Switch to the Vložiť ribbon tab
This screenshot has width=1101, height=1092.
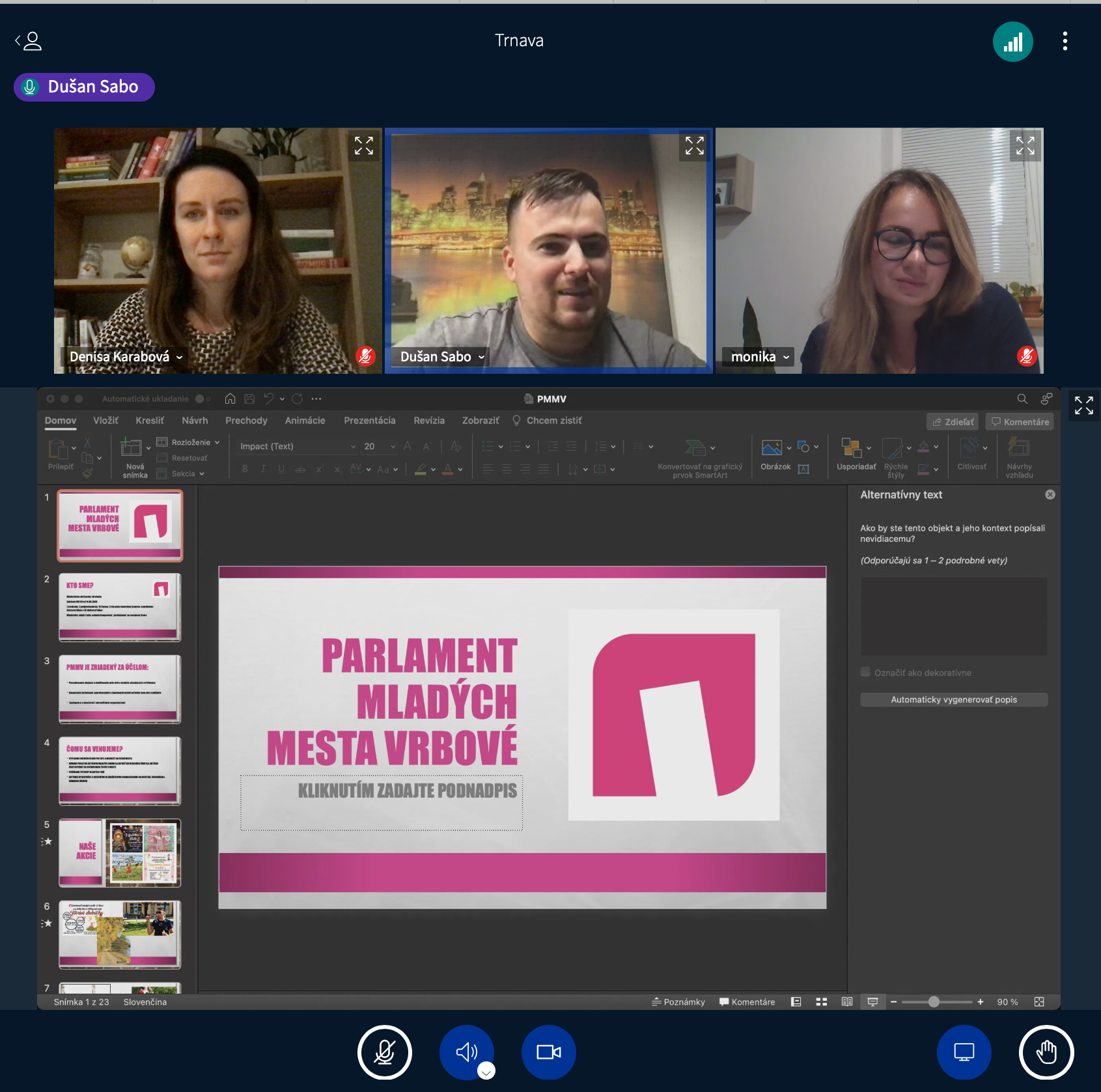[105, 421]
